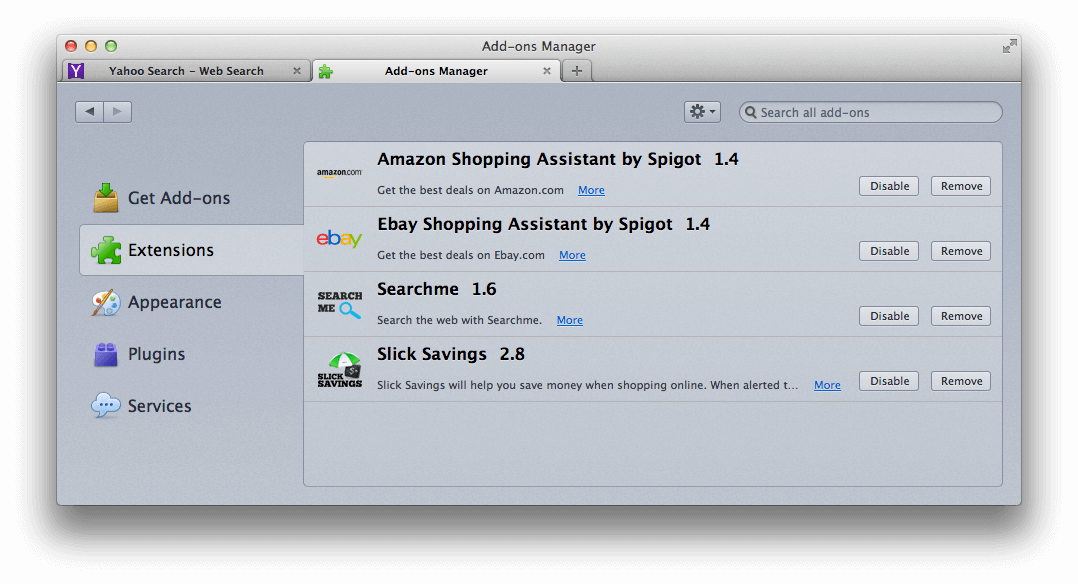Click the Appearance paint palette icon

point(106,302)
